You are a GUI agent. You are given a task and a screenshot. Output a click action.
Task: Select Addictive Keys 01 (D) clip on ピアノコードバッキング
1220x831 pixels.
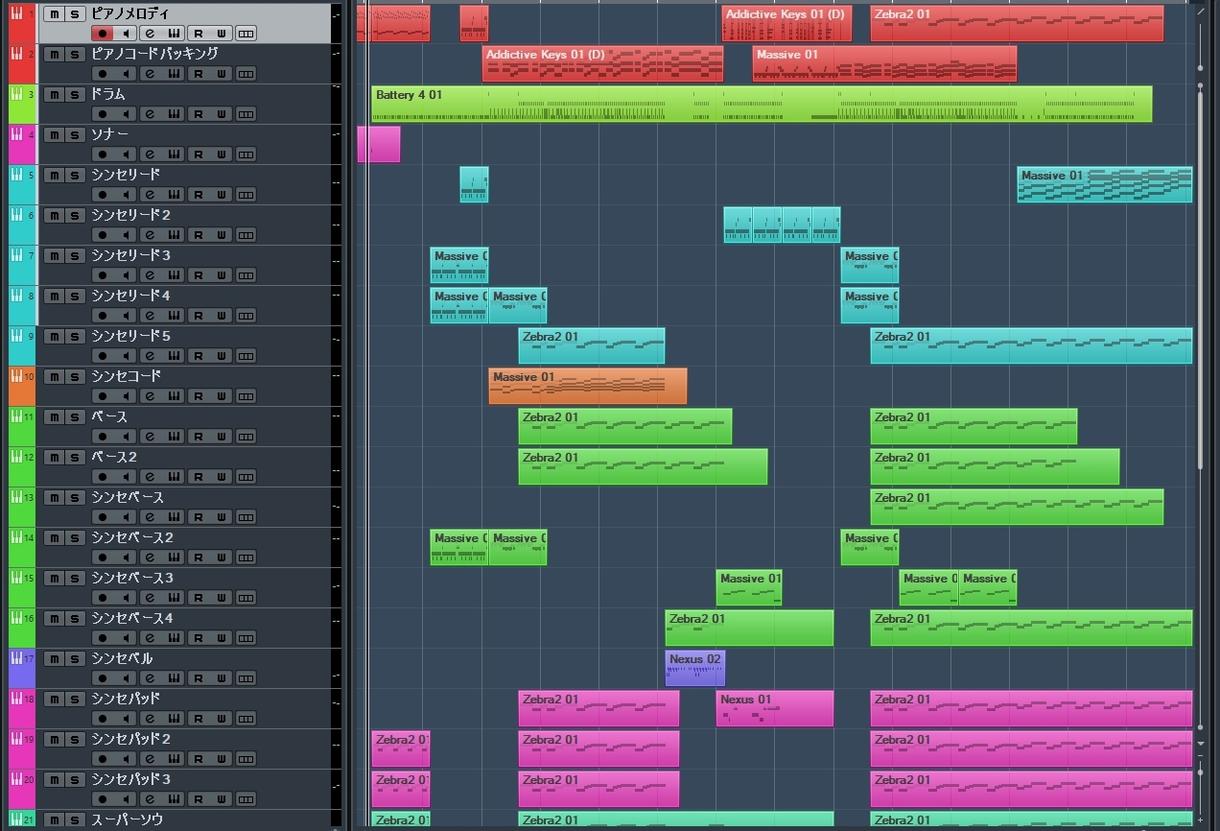point(603,63)
